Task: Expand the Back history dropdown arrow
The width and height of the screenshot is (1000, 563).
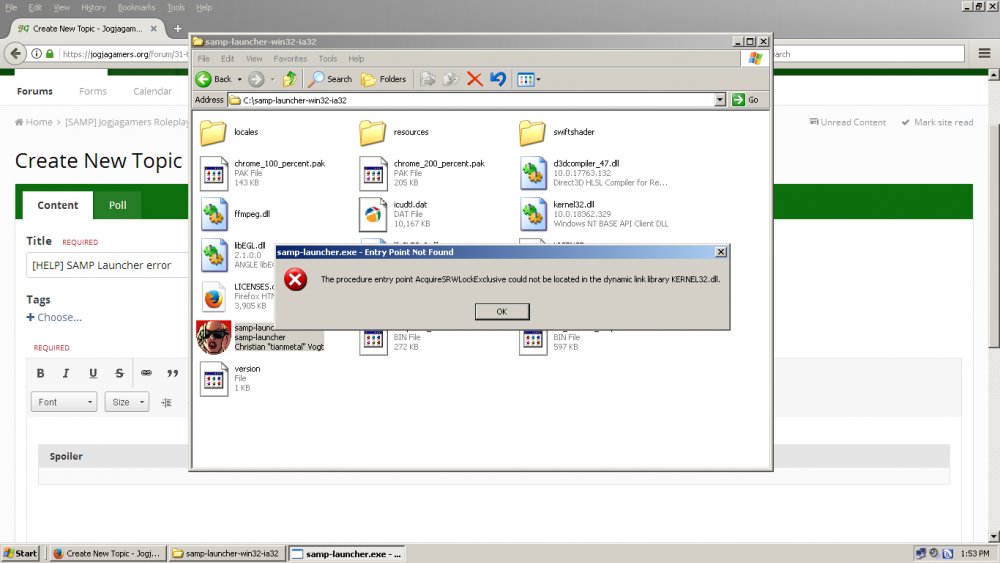Action: click(x=240, y=80)
